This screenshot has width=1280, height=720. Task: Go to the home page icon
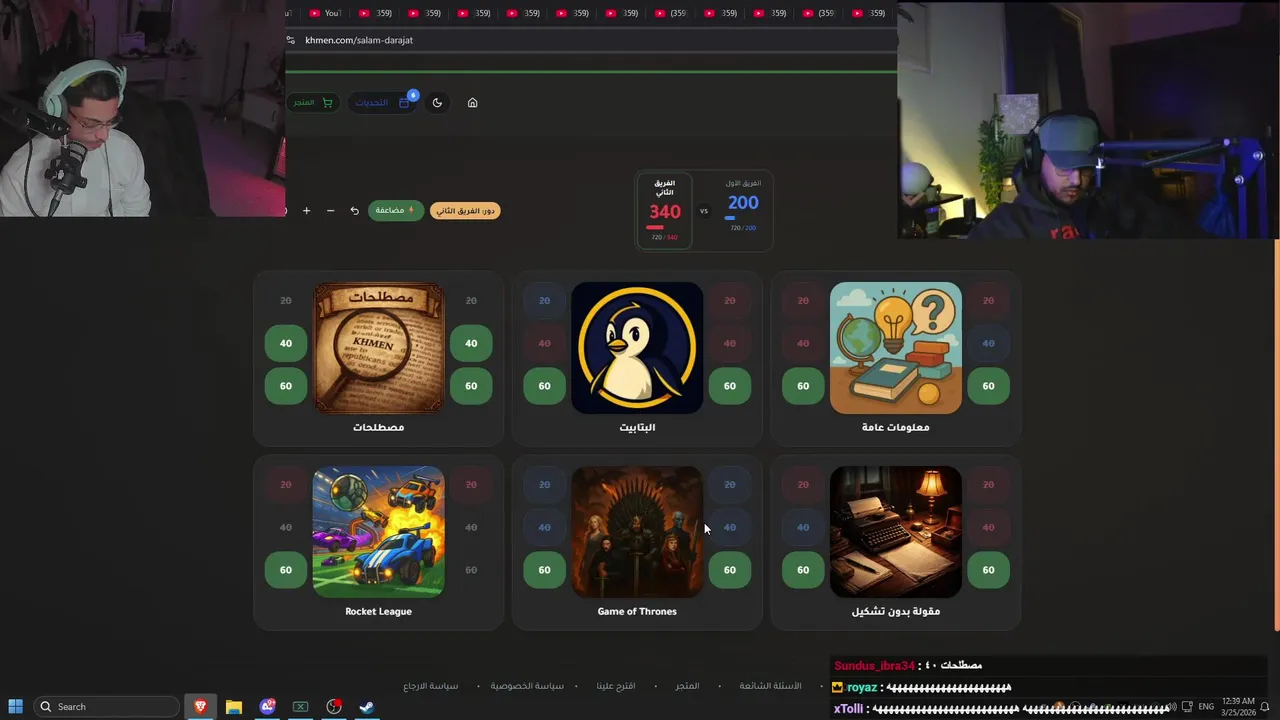pyautogui.click(x=472, y=102)
